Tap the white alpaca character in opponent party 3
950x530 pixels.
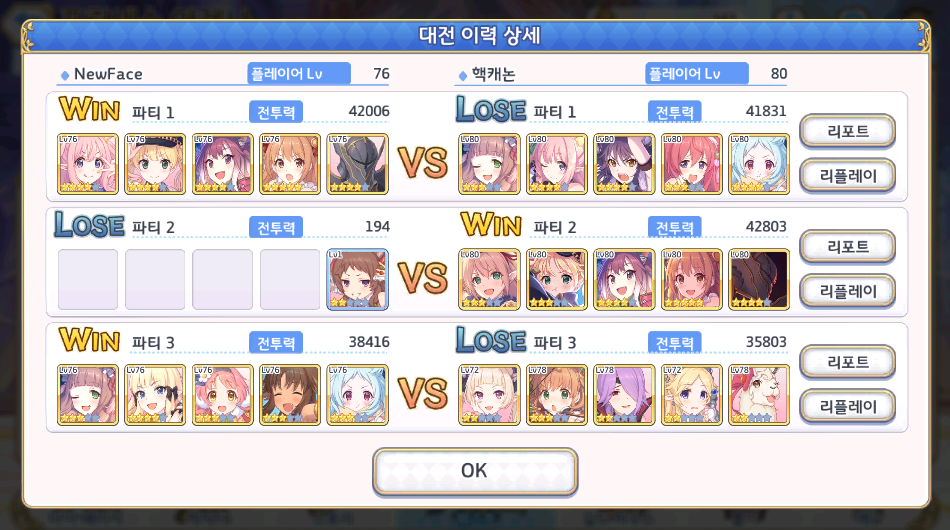(x=759, y=395)
